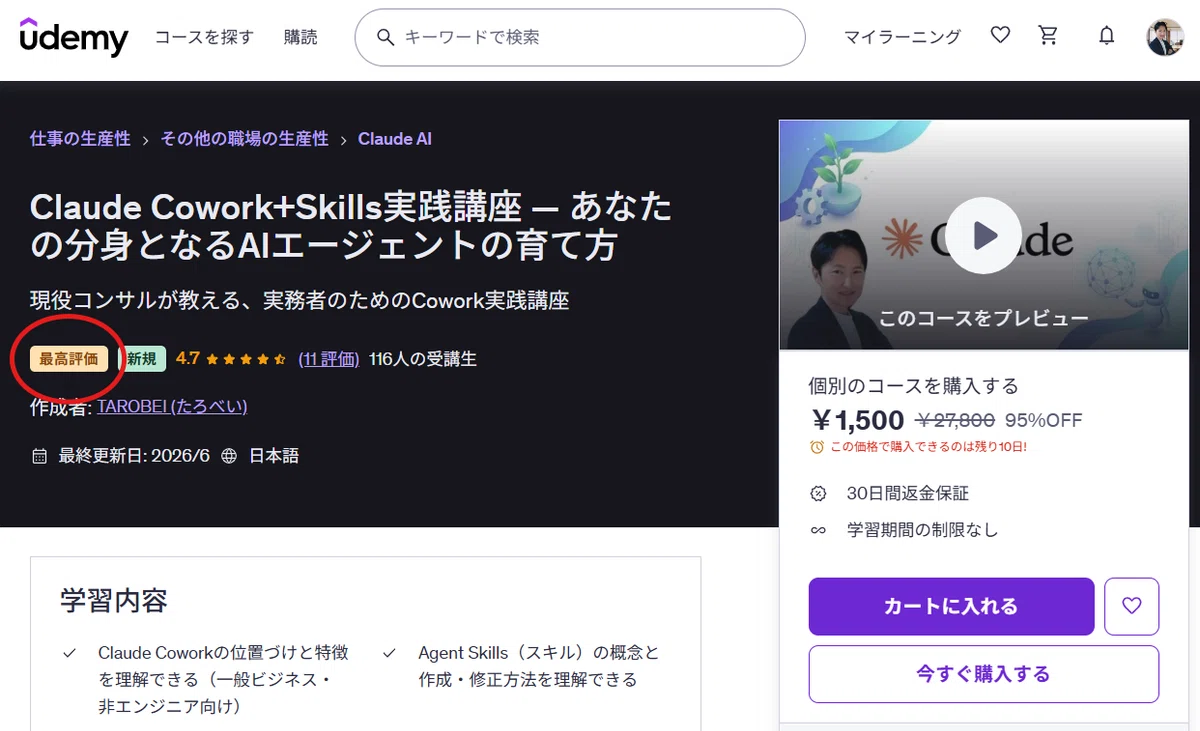1200x731 pixels.
Task: Open the notifications bell icon
Action: click(1106, 36)
